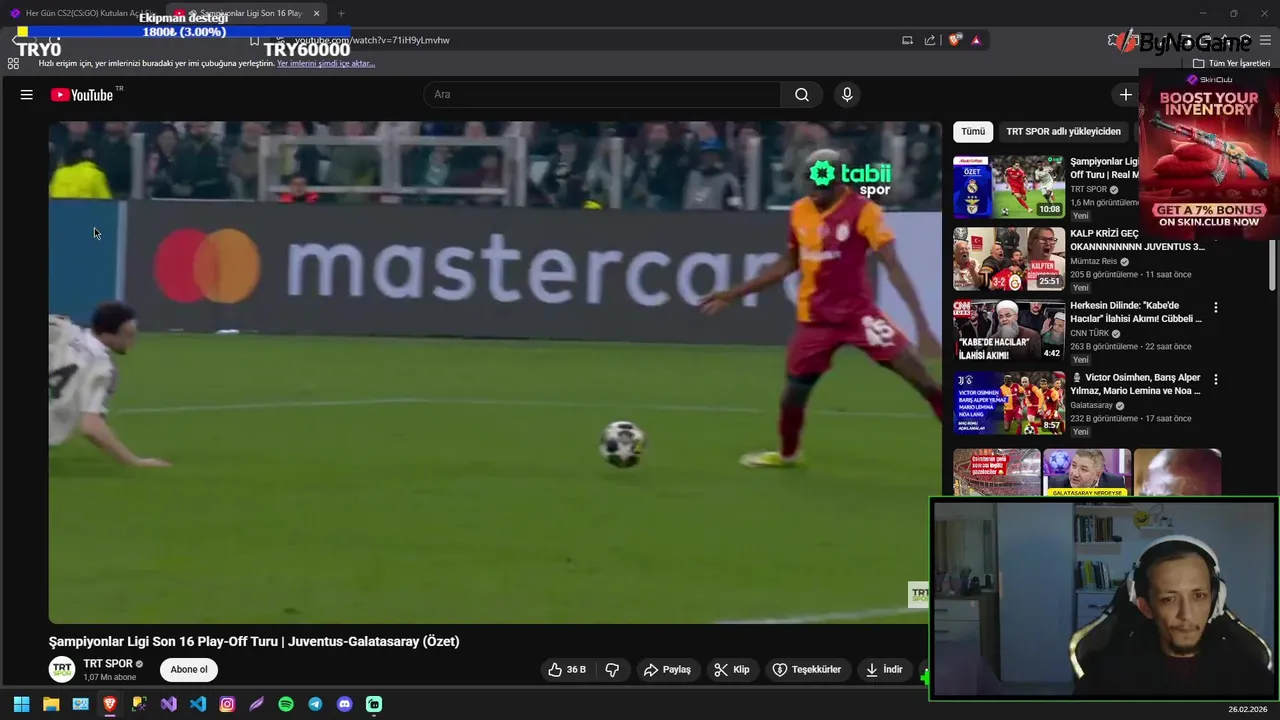Screen dimensions: 1280x720
Task: Select the Tümü filter chip
Action: click(973, 131)
